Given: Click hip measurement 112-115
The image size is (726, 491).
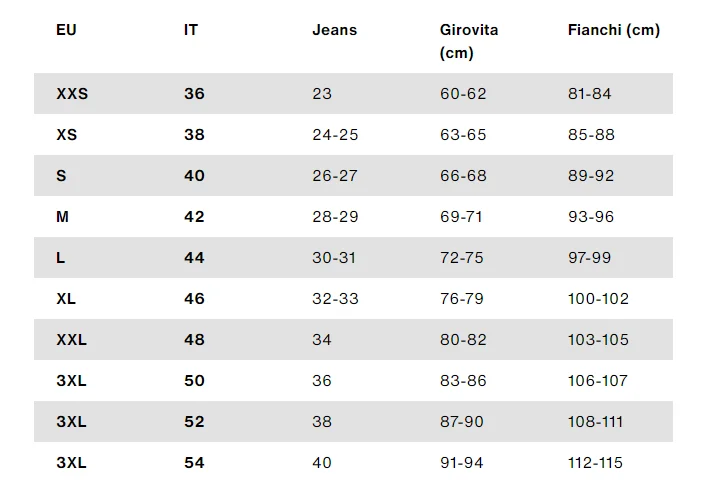Looking at the screenshot, I should 595,463.
